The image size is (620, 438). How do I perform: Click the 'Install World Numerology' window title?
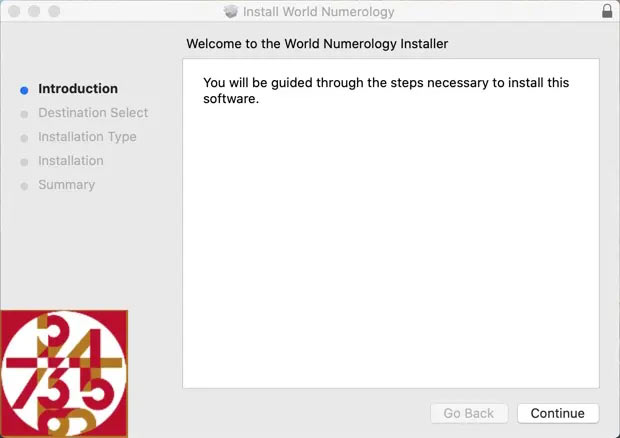click(x=318, y=11)
